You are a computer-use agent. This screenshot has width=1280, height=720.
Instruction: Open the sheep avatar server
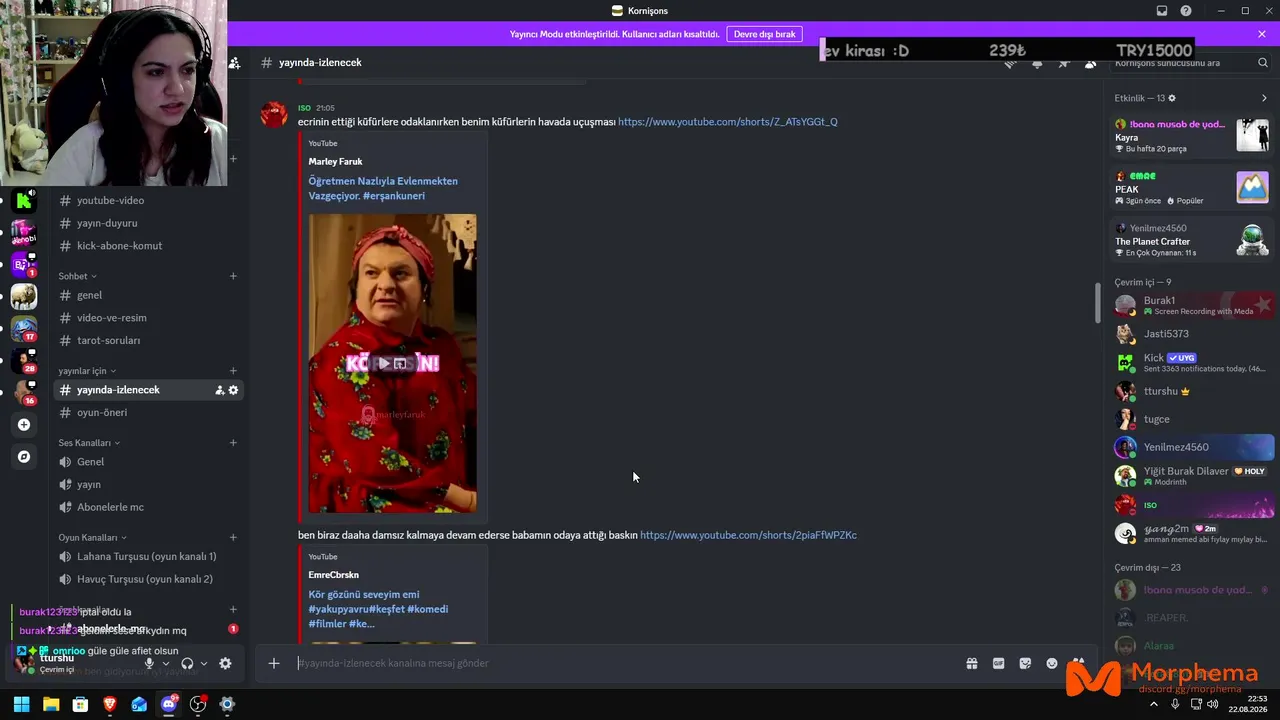tap(24, 296)
